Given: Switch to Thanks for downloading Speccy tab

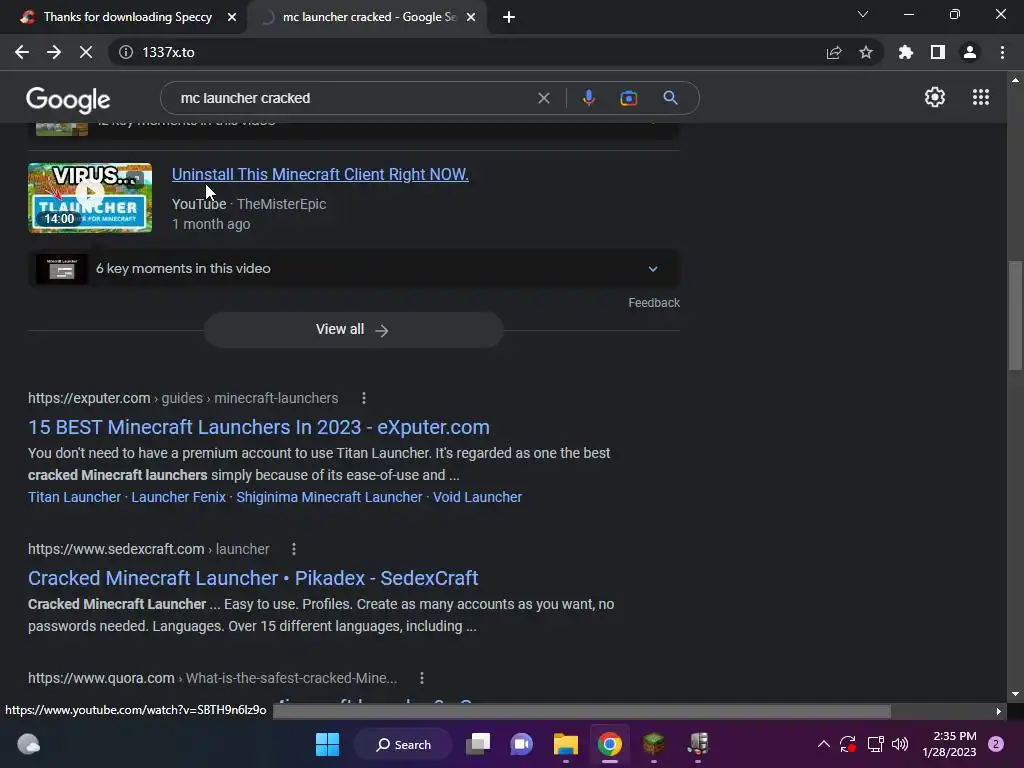Looking at the screenshot, I should pos(127,17).
